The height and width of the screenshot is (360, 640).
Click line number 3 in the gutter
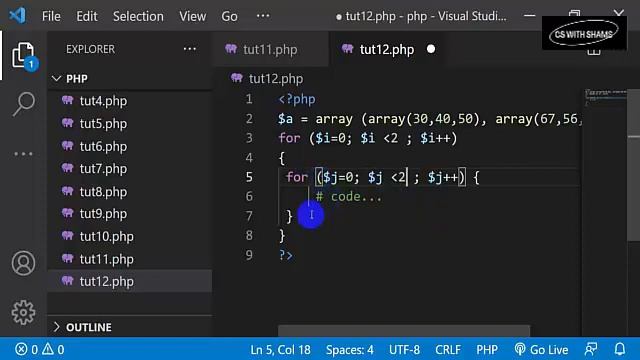pos(249,138)
